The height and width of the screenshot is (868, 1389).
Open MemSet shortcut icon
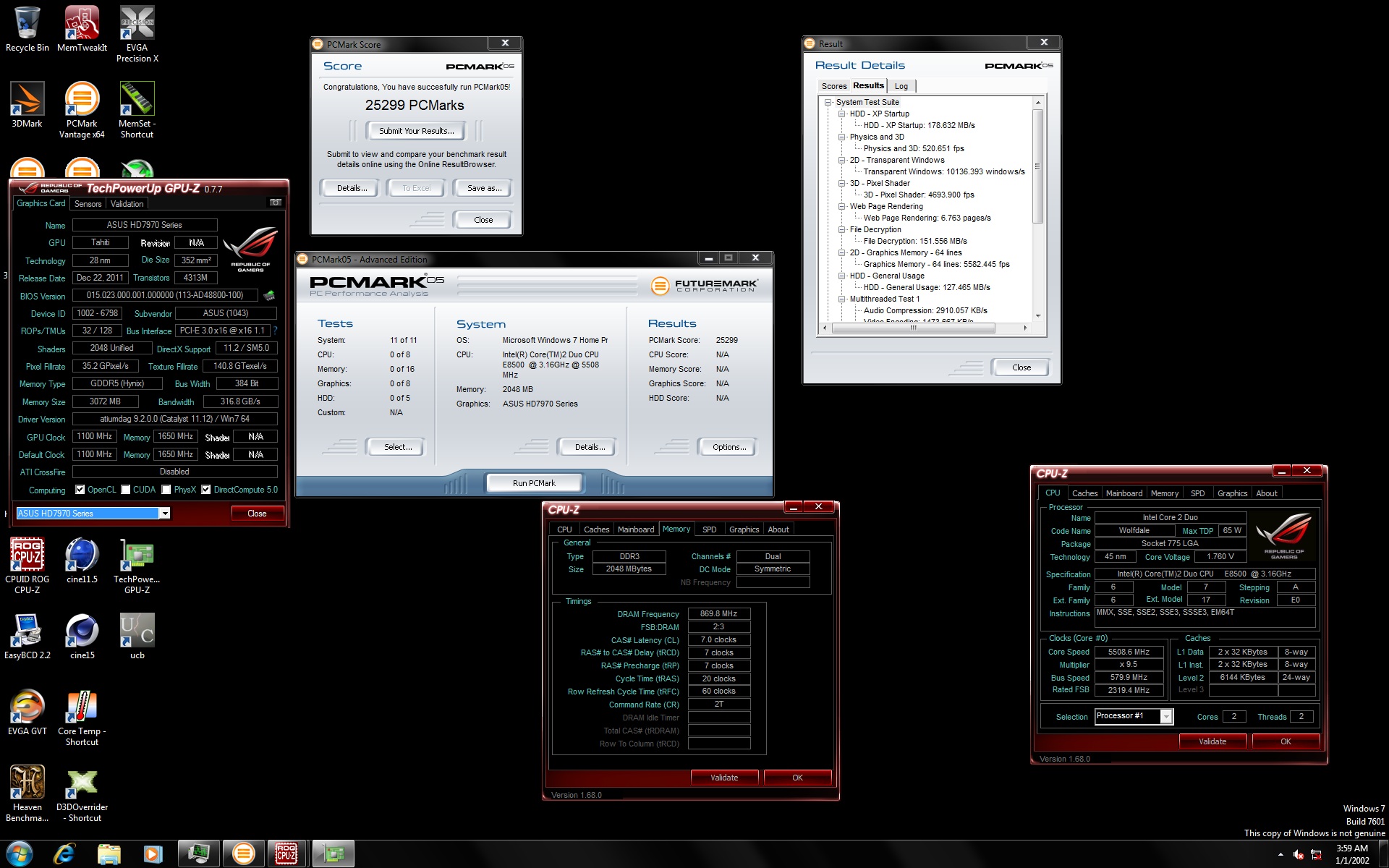click(x=137, y=110)
